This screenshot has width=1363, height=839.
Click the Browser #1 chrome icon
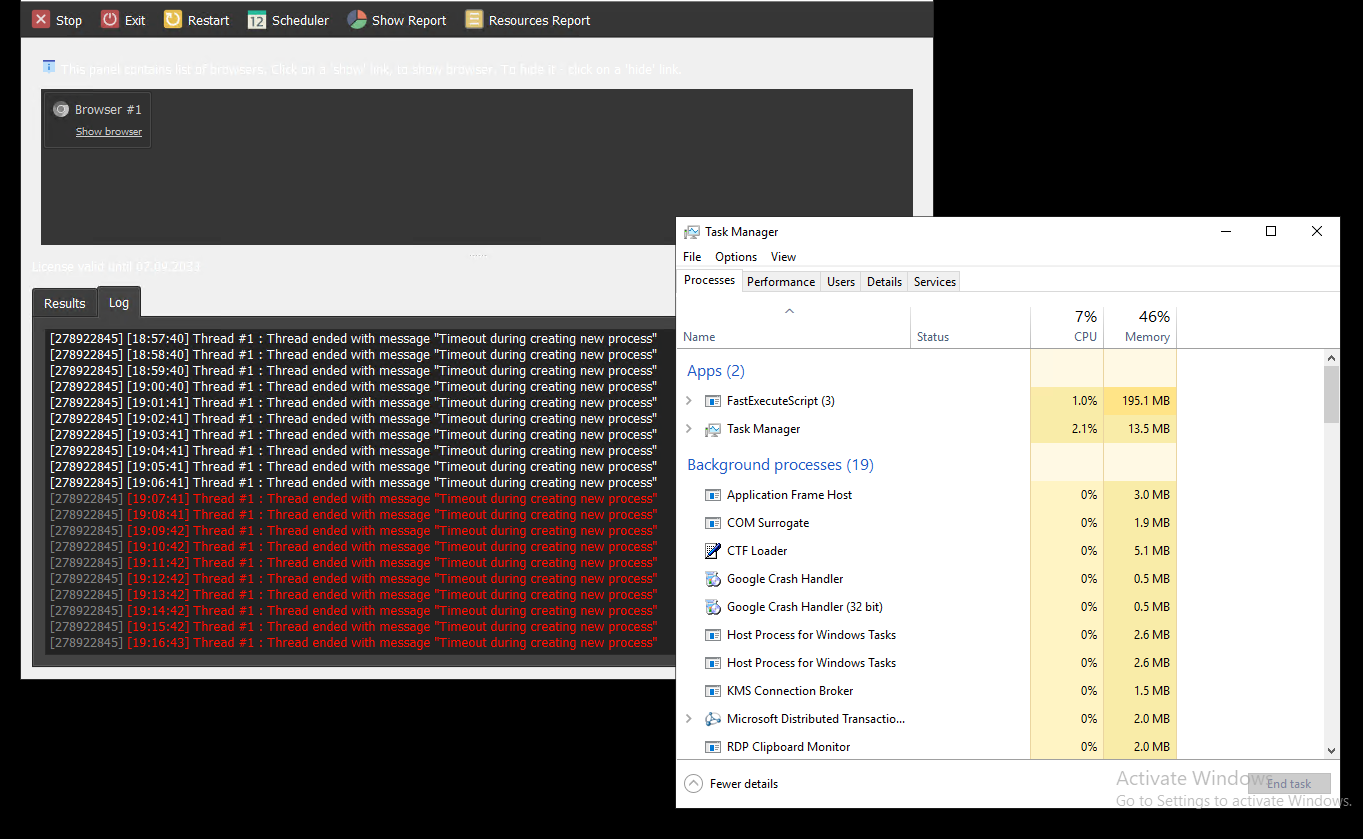coord(61,110)
